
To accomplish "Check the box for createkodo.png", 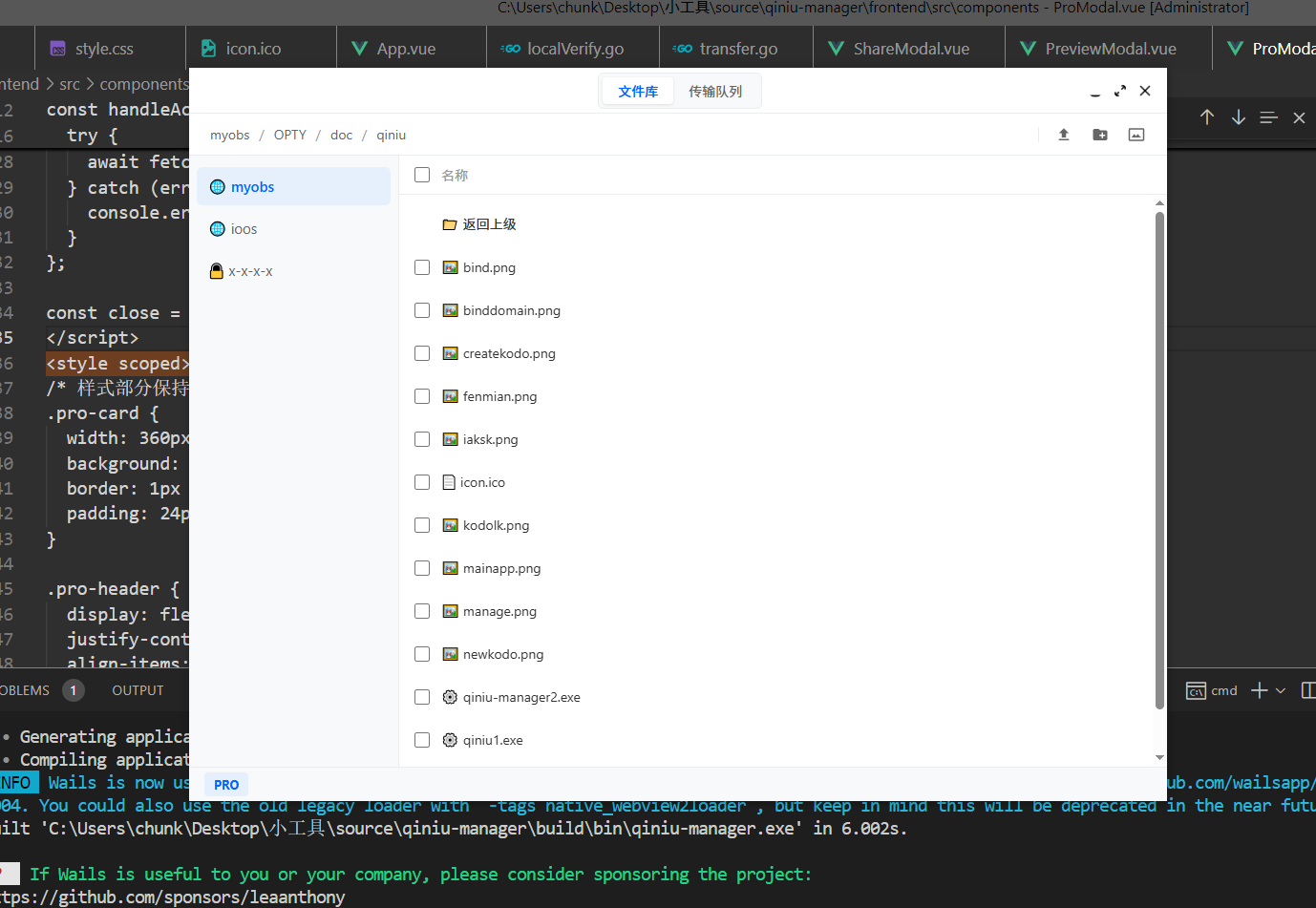I will [x=422, y=353].
